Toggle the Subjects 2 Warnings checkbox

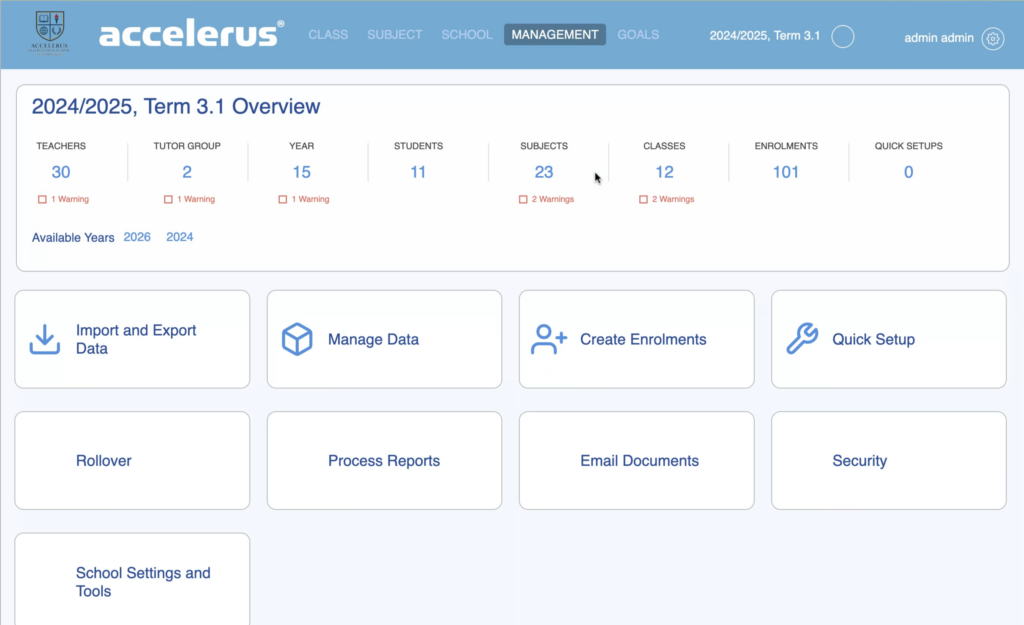click(x=523, y=200)
